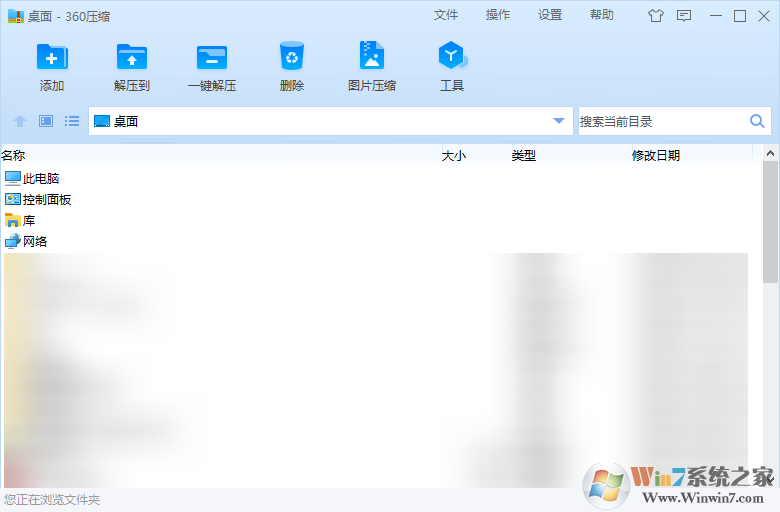Open the 工具 (Tools) icon
The height and width of the screenshot is (512, 780).
pos(452,55)
